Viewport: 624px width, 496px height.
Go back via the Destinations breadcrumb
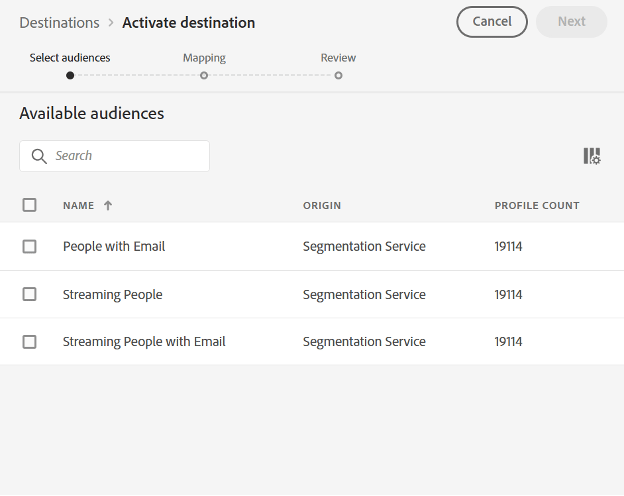point(59,22)
